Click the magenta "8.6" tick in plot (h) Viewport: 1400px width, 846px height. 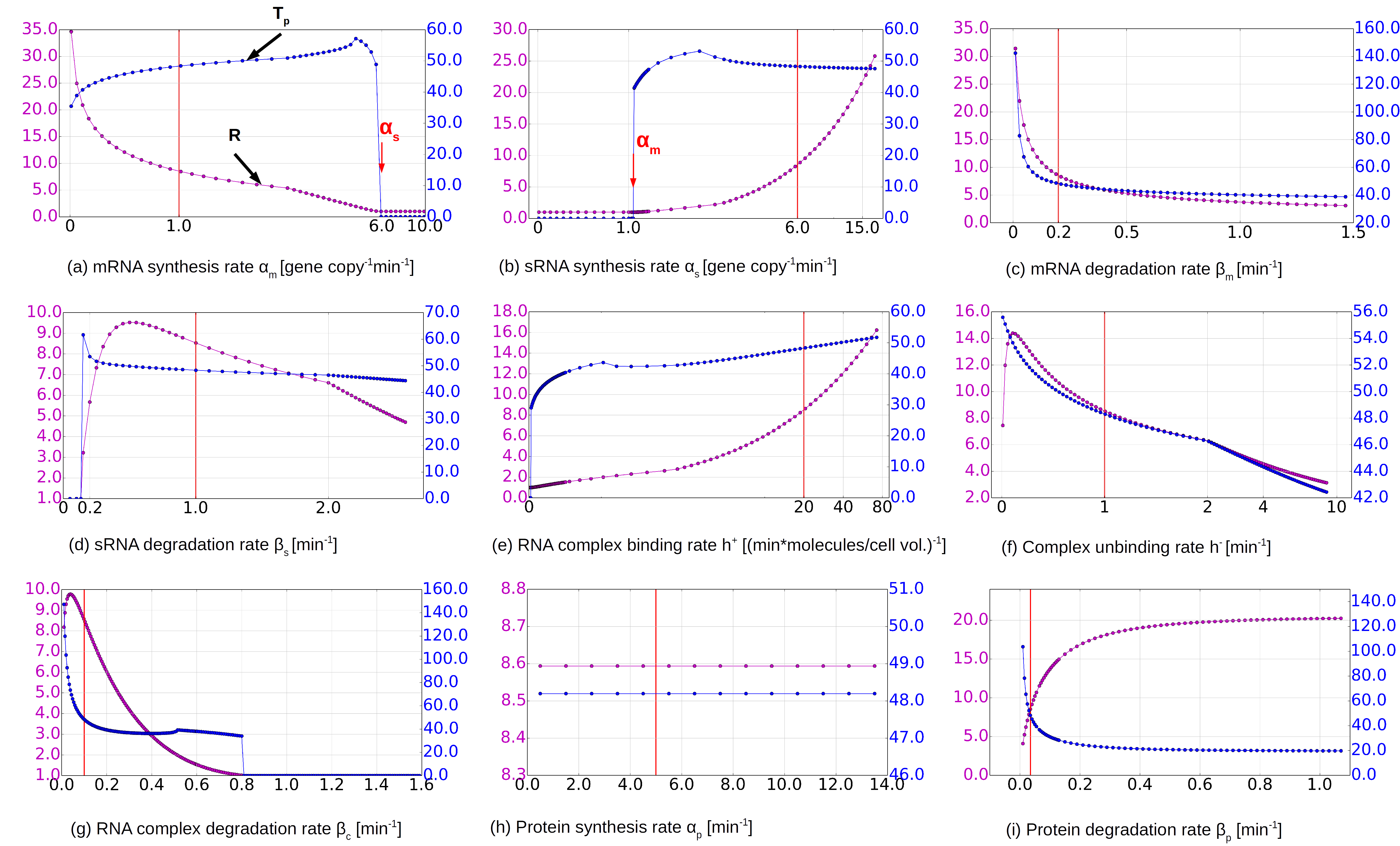513,663
